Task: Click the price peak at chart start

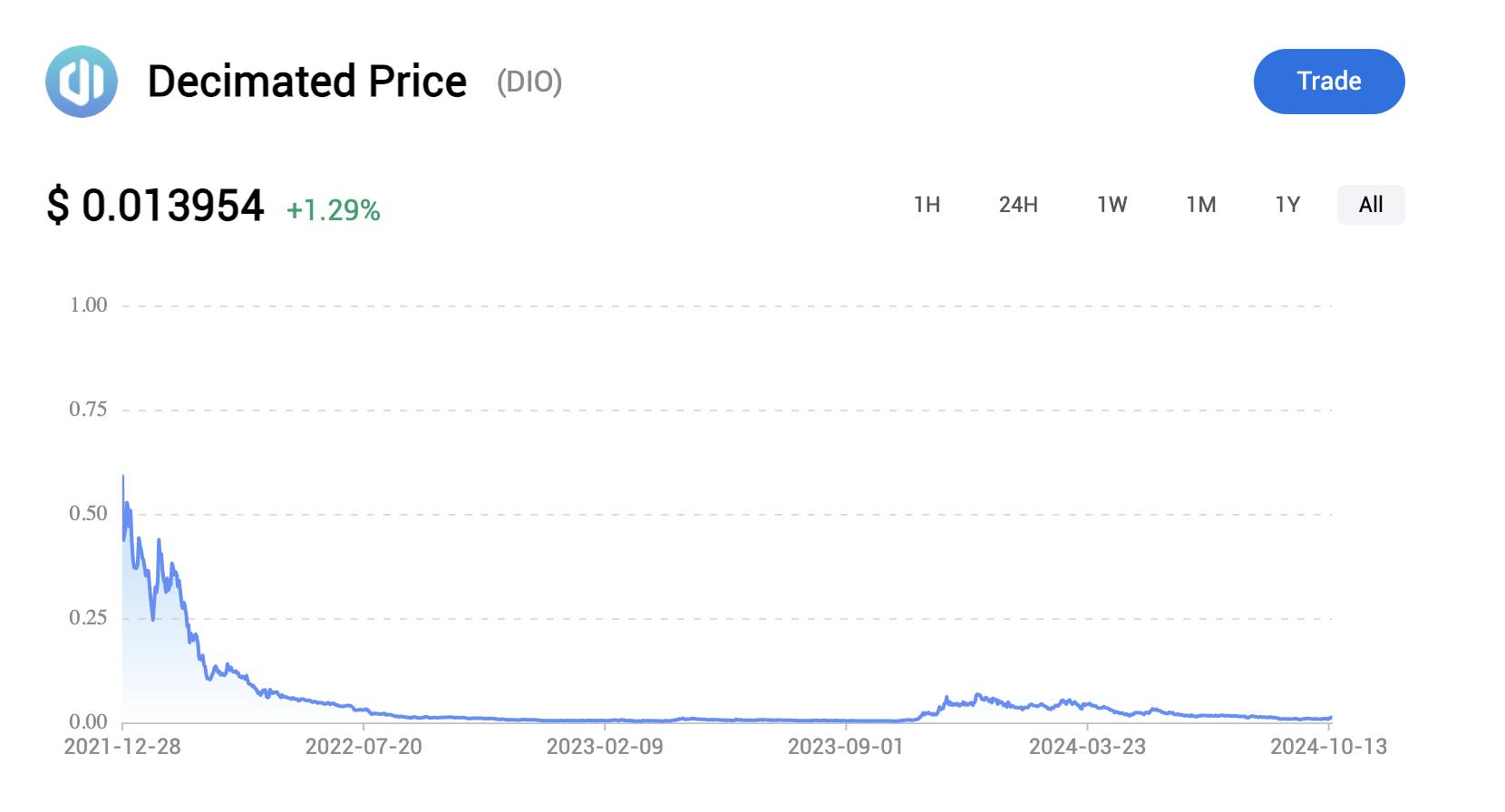Action: tap(123, 477)
